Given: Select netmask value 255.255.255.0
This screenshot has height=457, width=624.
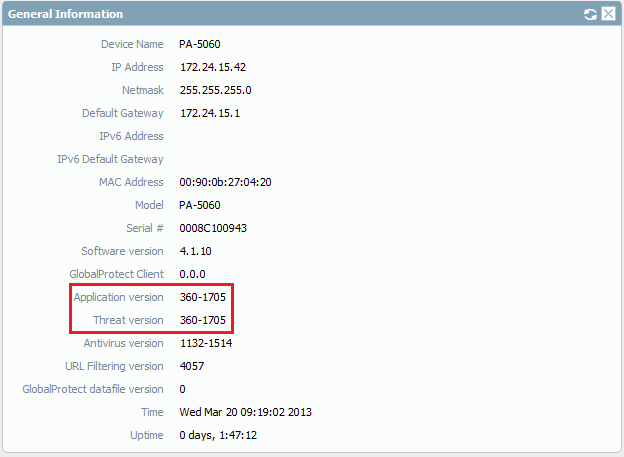Looking at the screenshot, I should (x=215, y=90).
